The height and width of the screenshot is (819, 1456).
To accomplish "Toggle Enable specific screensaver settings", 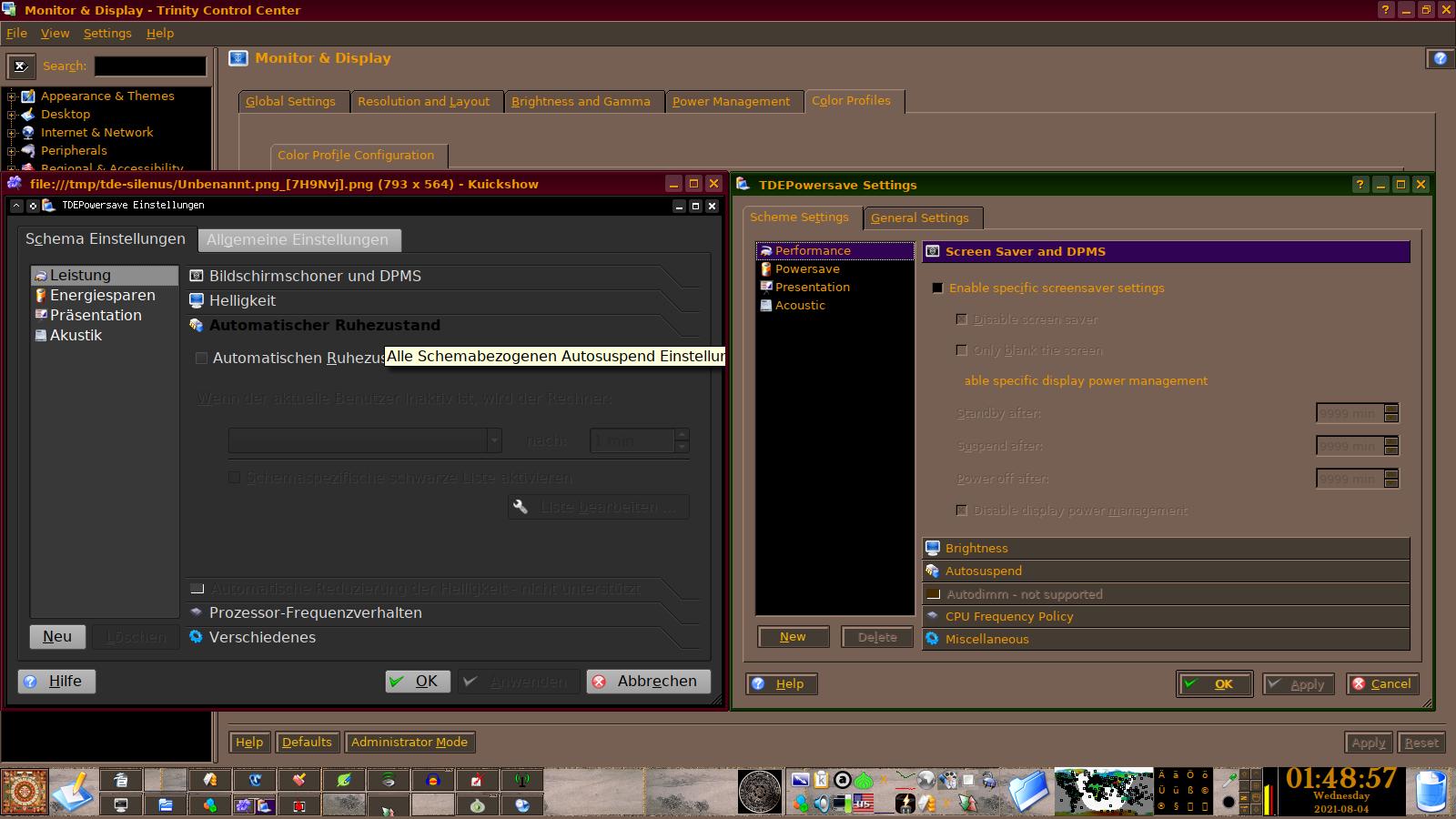I will tap(937, 288).
